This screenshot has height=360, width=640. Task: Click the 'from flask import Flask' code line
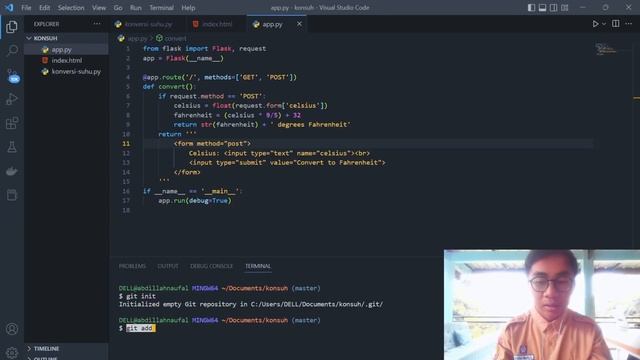pos(204,49)
